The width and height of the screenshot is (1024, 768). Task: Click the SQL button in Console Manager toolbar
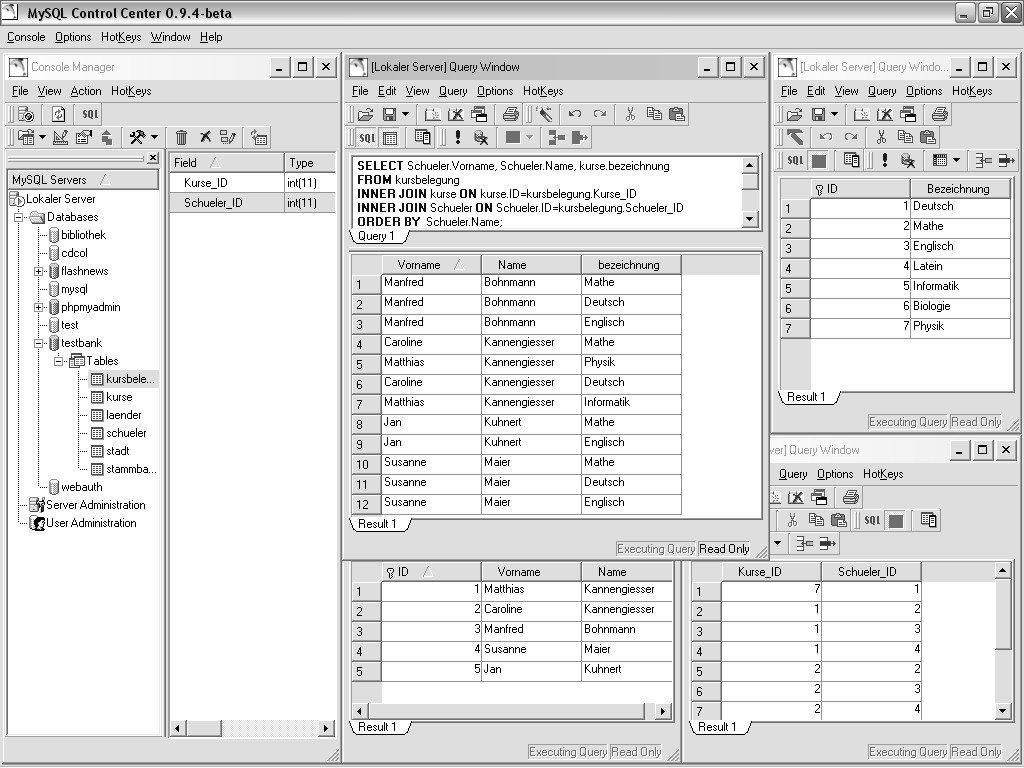(x=90, y=115)
